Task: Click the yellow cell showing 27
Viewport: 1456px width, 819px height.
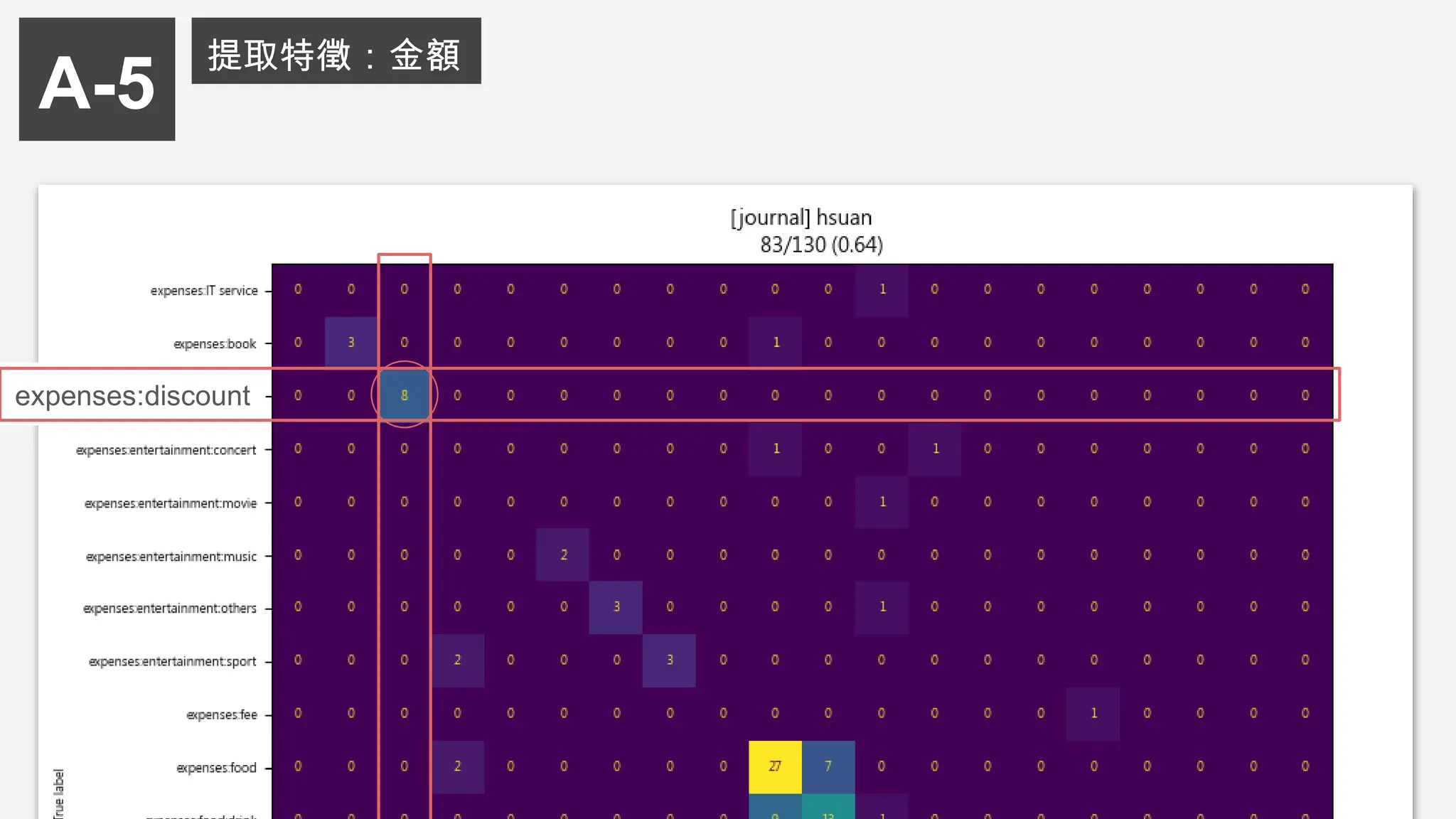Action: pos(775,766)
